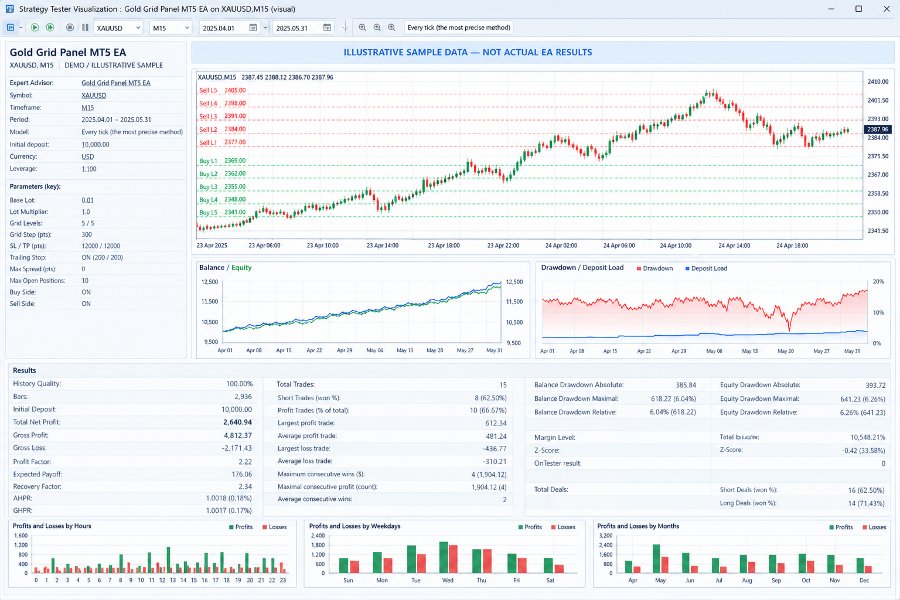The height and width of the screenshot is (600, 900).
Task: Click the 'Every tick' model field in the toolbar
Action: pos(458,28)
